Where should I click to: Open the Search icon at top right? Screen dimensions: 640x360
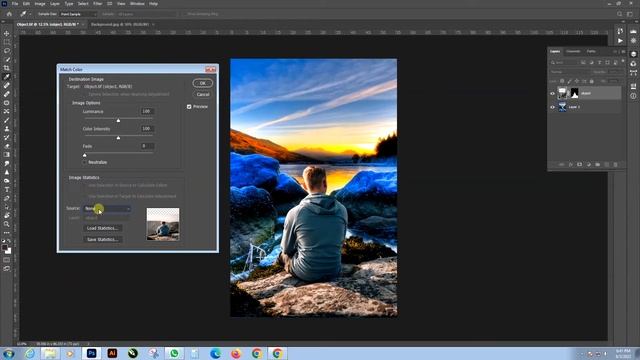click(x=620, y=14)
